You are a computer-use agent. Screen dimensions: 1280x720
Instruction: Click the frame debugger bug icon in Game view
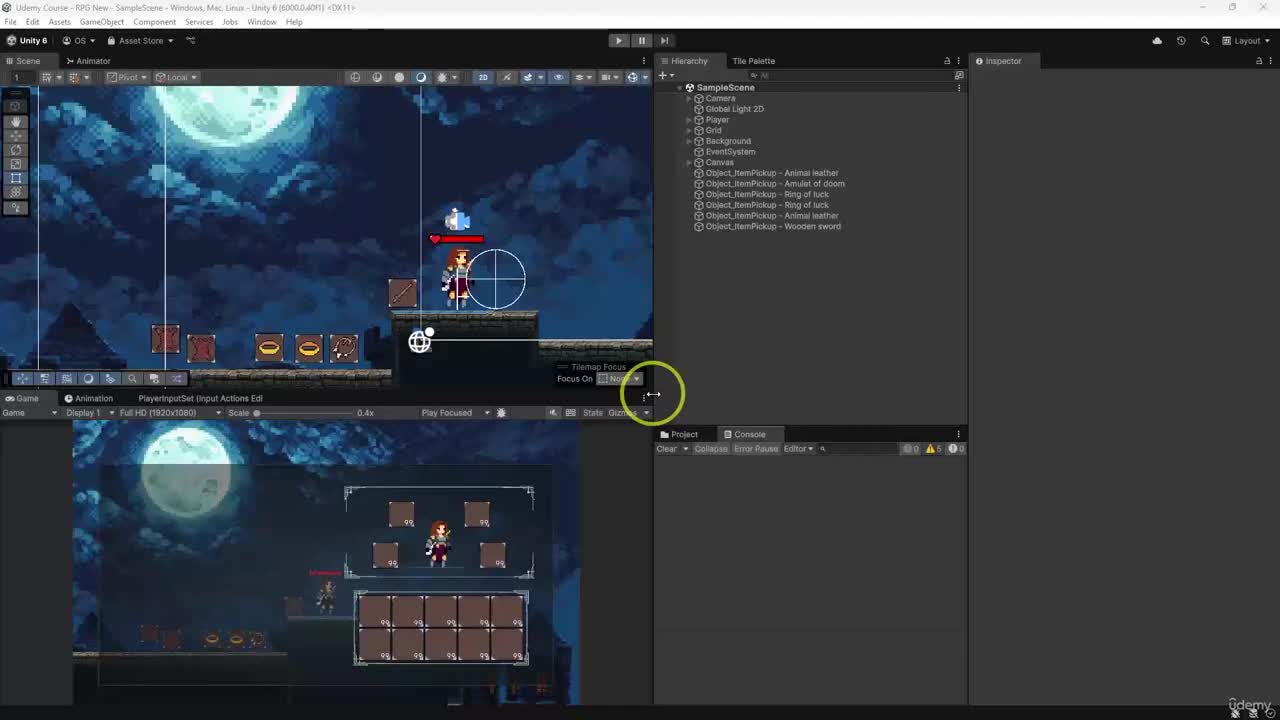(501, 413)
